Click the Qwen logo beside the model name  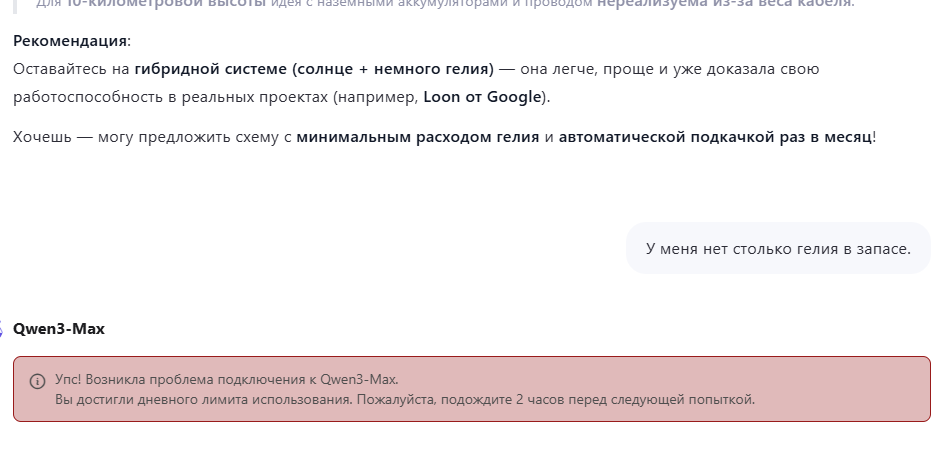pyautogui.click(x=2, y=329)
